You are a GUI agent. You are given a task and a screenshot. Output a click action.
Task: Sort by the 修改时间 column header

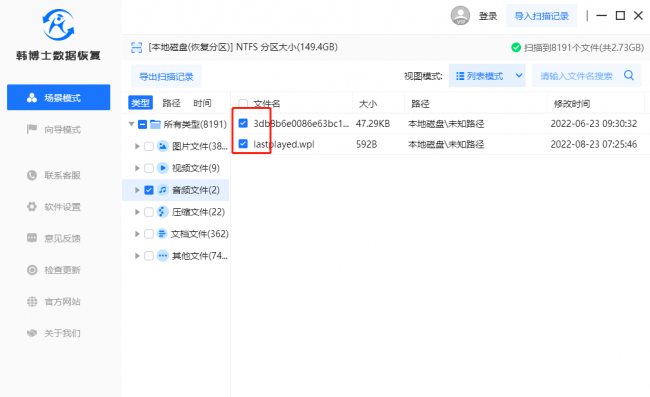[572, 104]
